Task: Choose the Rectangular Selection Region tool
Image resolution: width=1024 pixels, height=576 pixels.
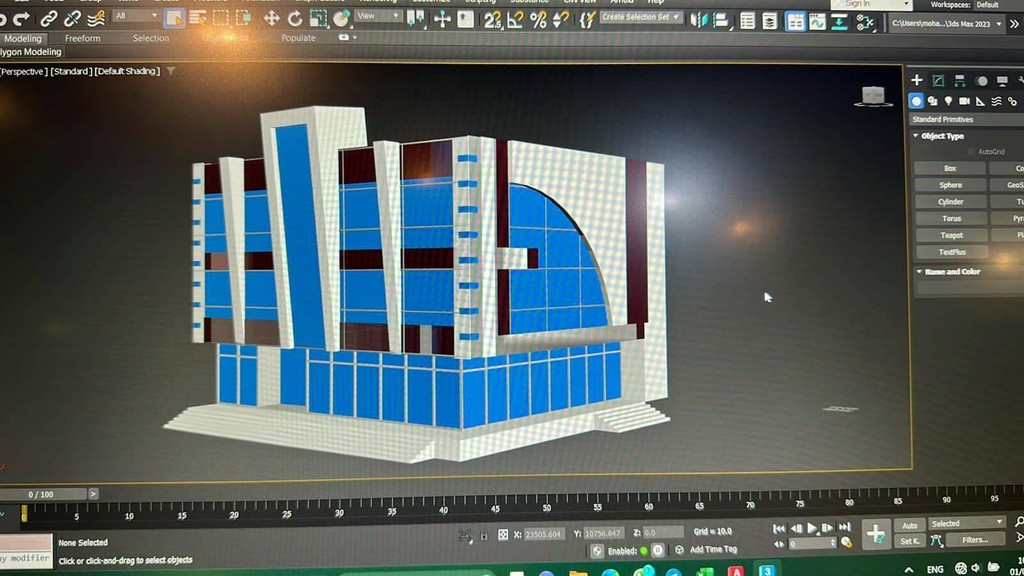Action: coord(221,18)
